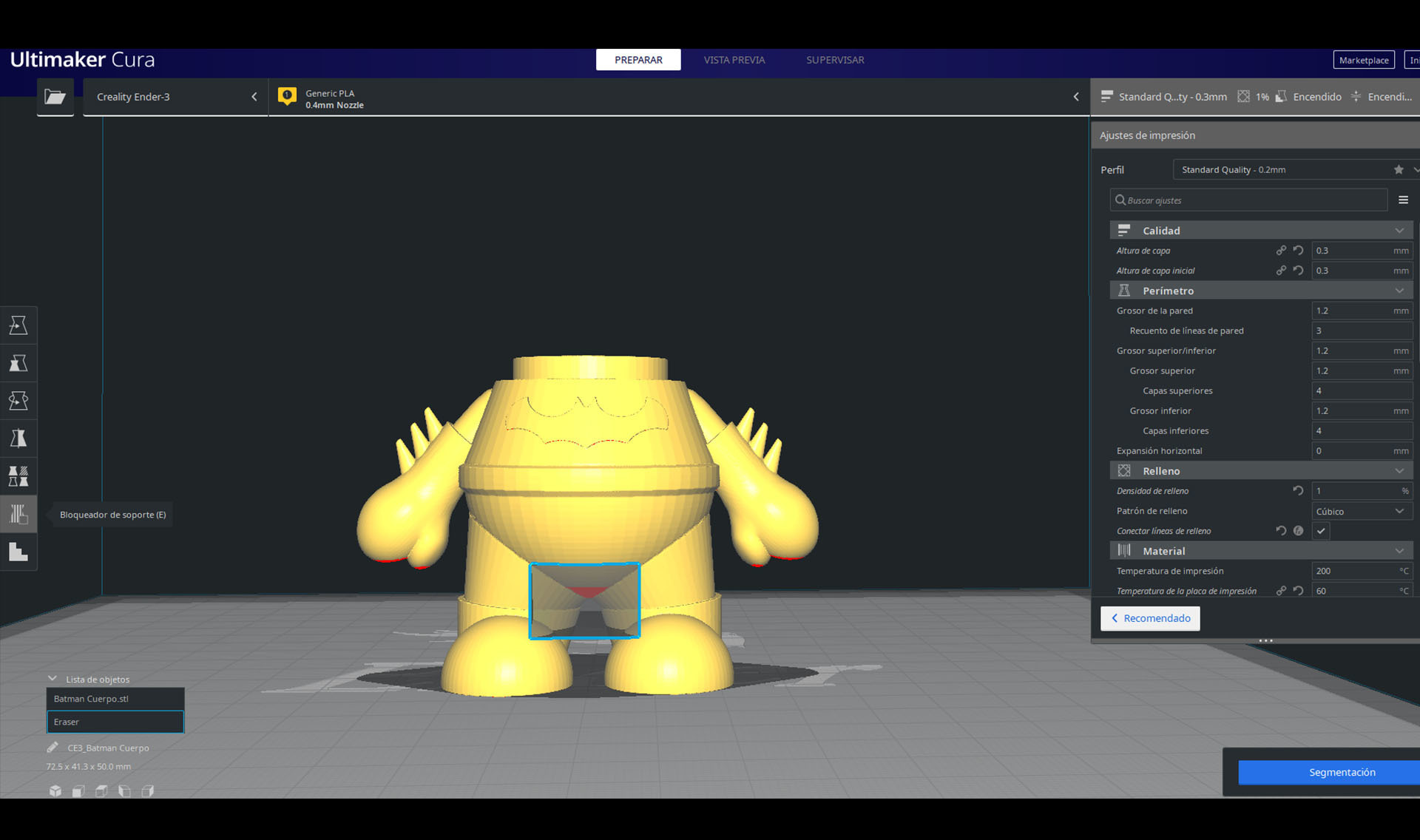
Task: Toggle Conectar líneas de relleno checkbox
Action: pyautogui.click(x=1321, y=531)
